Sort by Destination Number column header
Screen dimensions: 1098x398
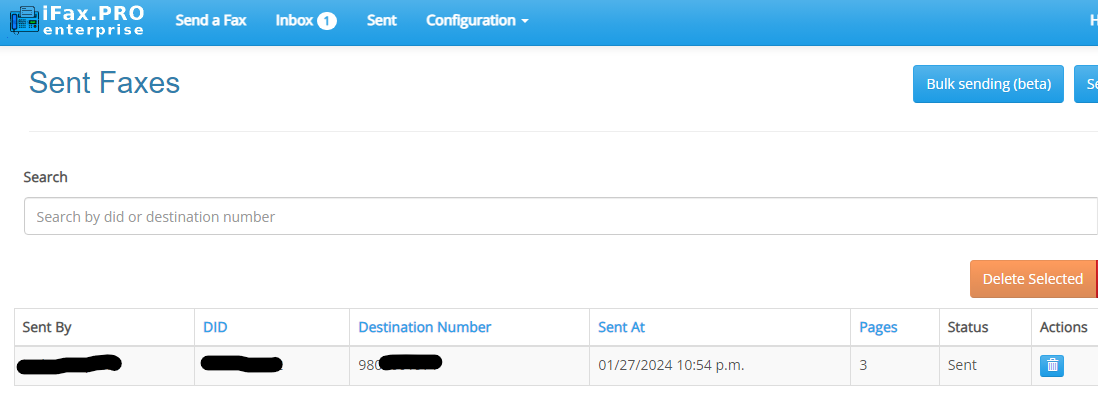click(x=424, y=327)
